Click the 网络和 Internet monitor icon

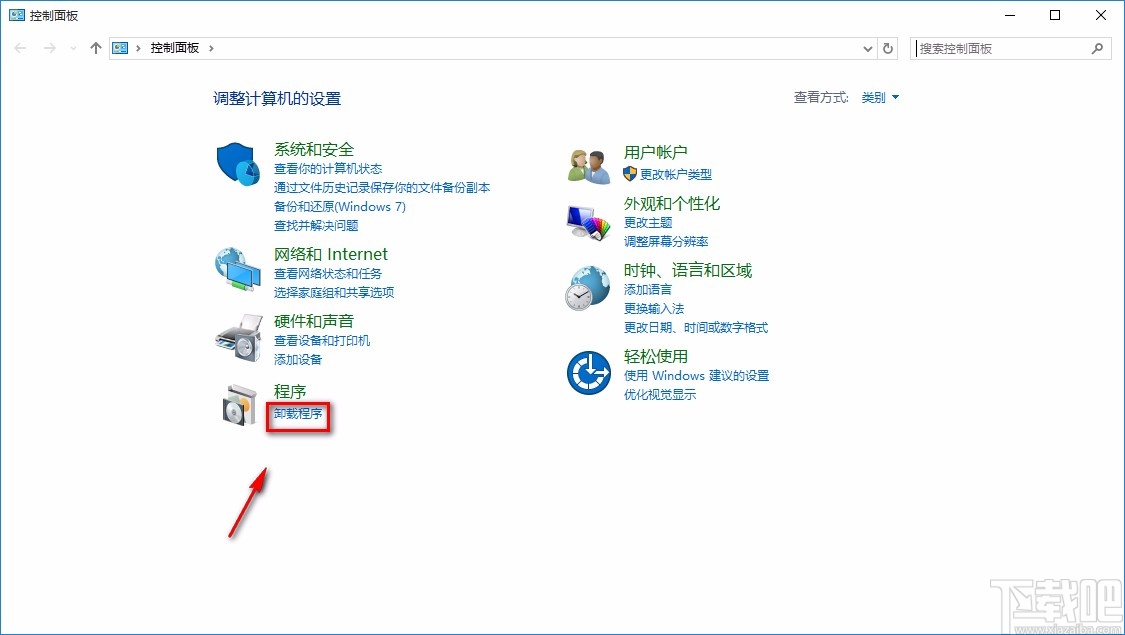(x=237, y=270)
